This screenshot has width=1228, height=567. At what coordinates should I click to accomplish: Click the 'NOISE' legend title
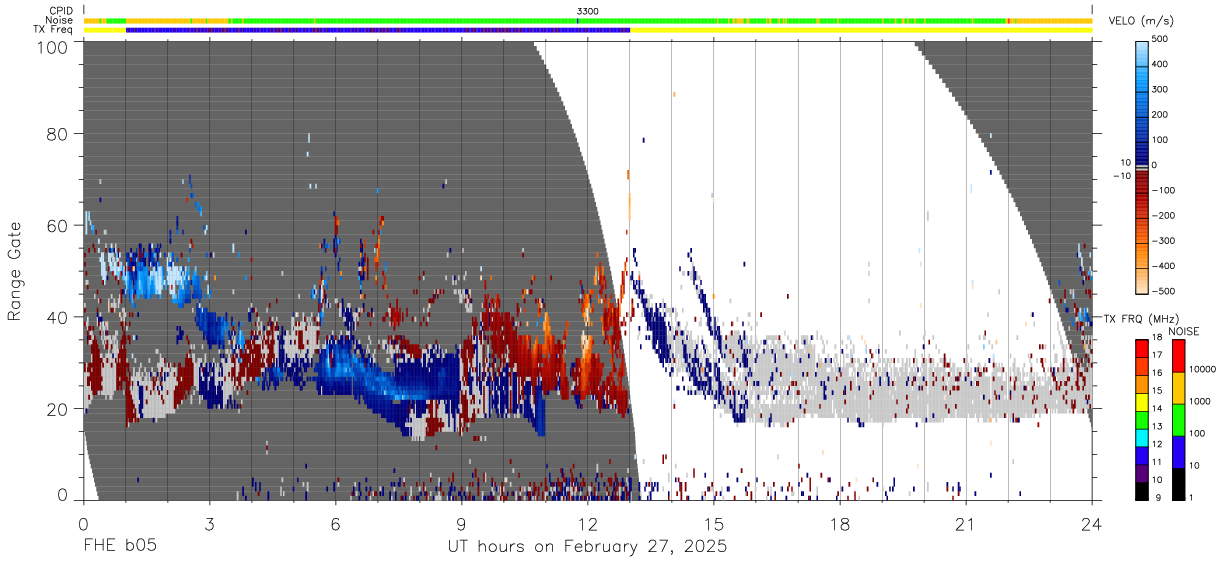1182,331
